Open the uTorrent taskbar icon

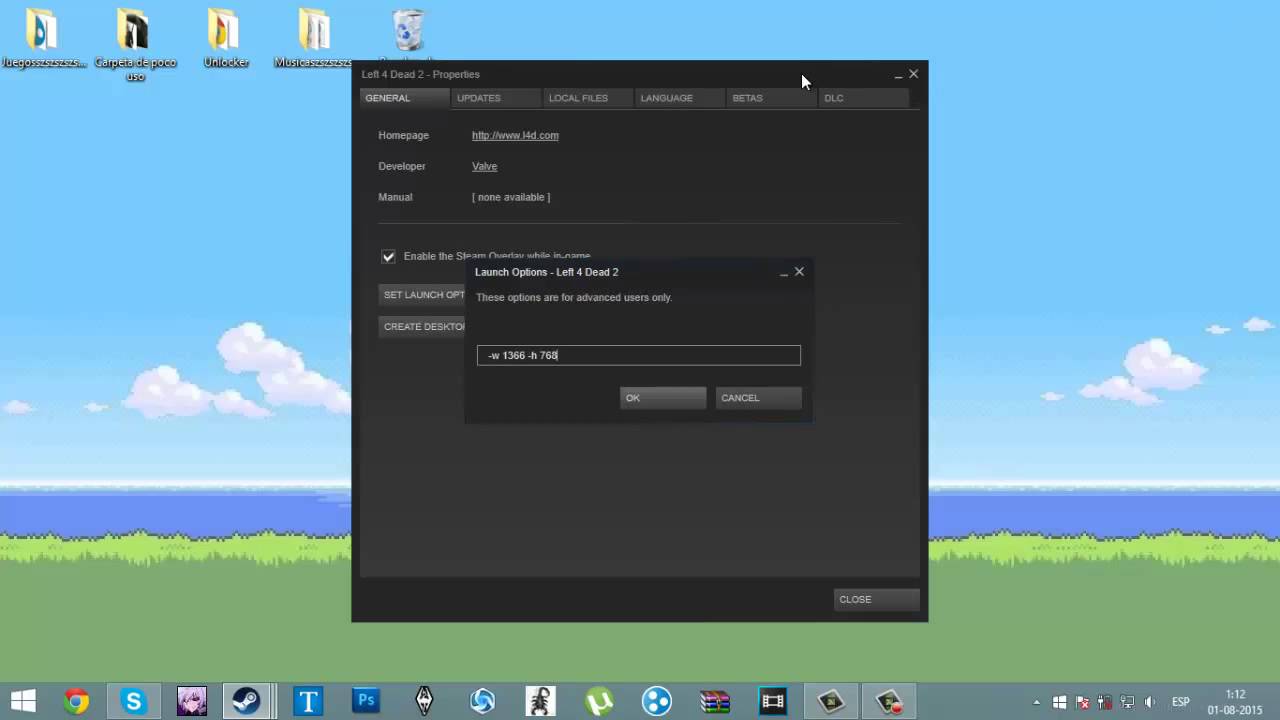click(599, 701)
